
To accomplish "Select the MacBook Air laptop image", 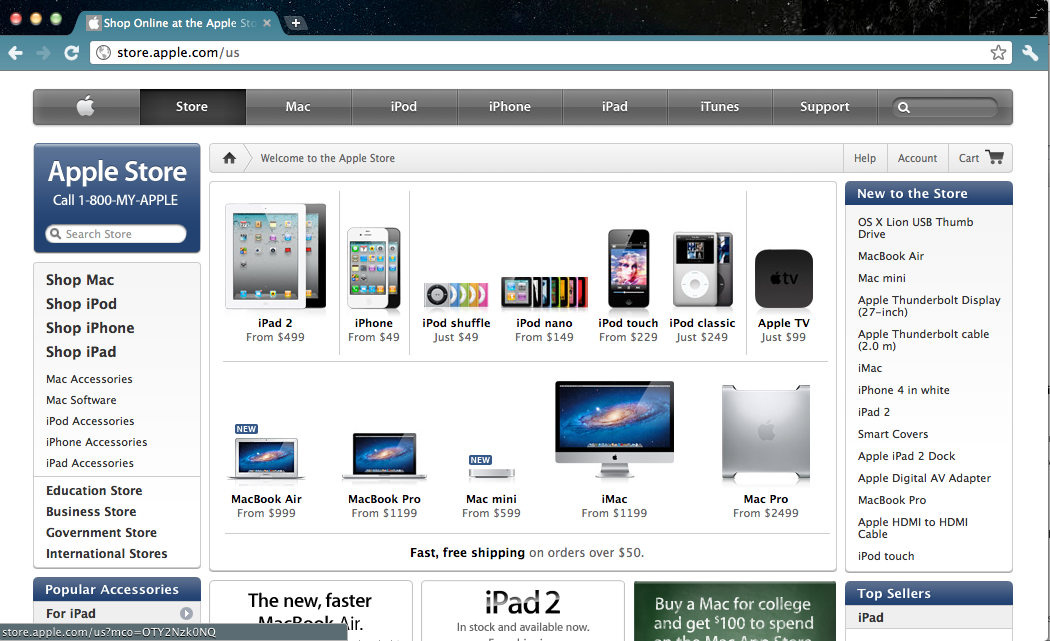I will coord(267,459).
